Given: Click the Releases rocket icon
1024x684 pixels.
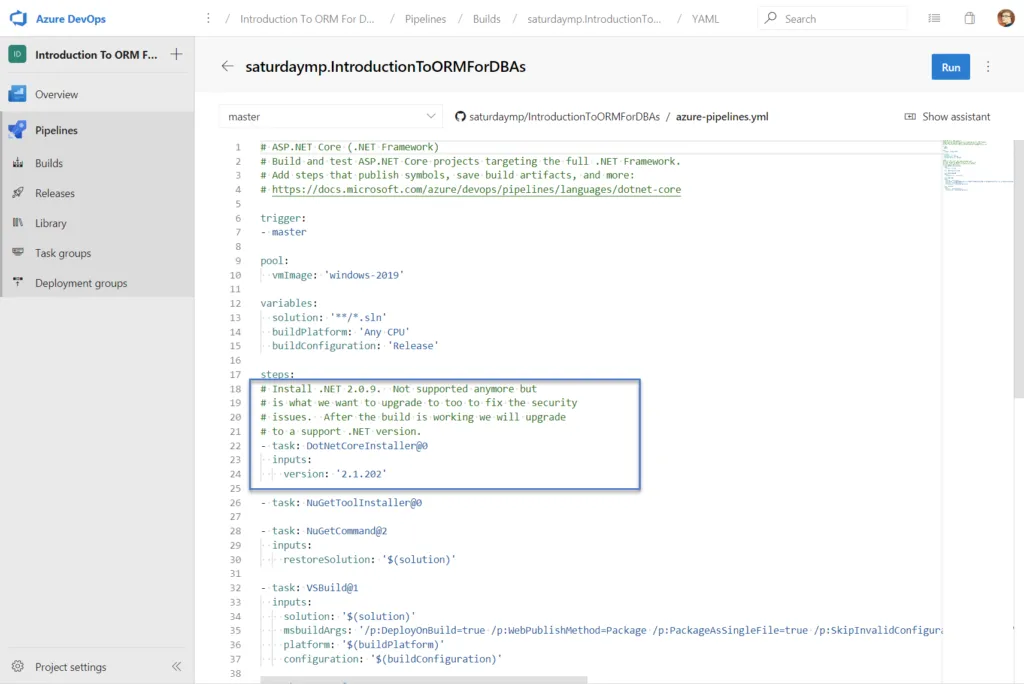Looking at the screenshot, I should 18,193.
